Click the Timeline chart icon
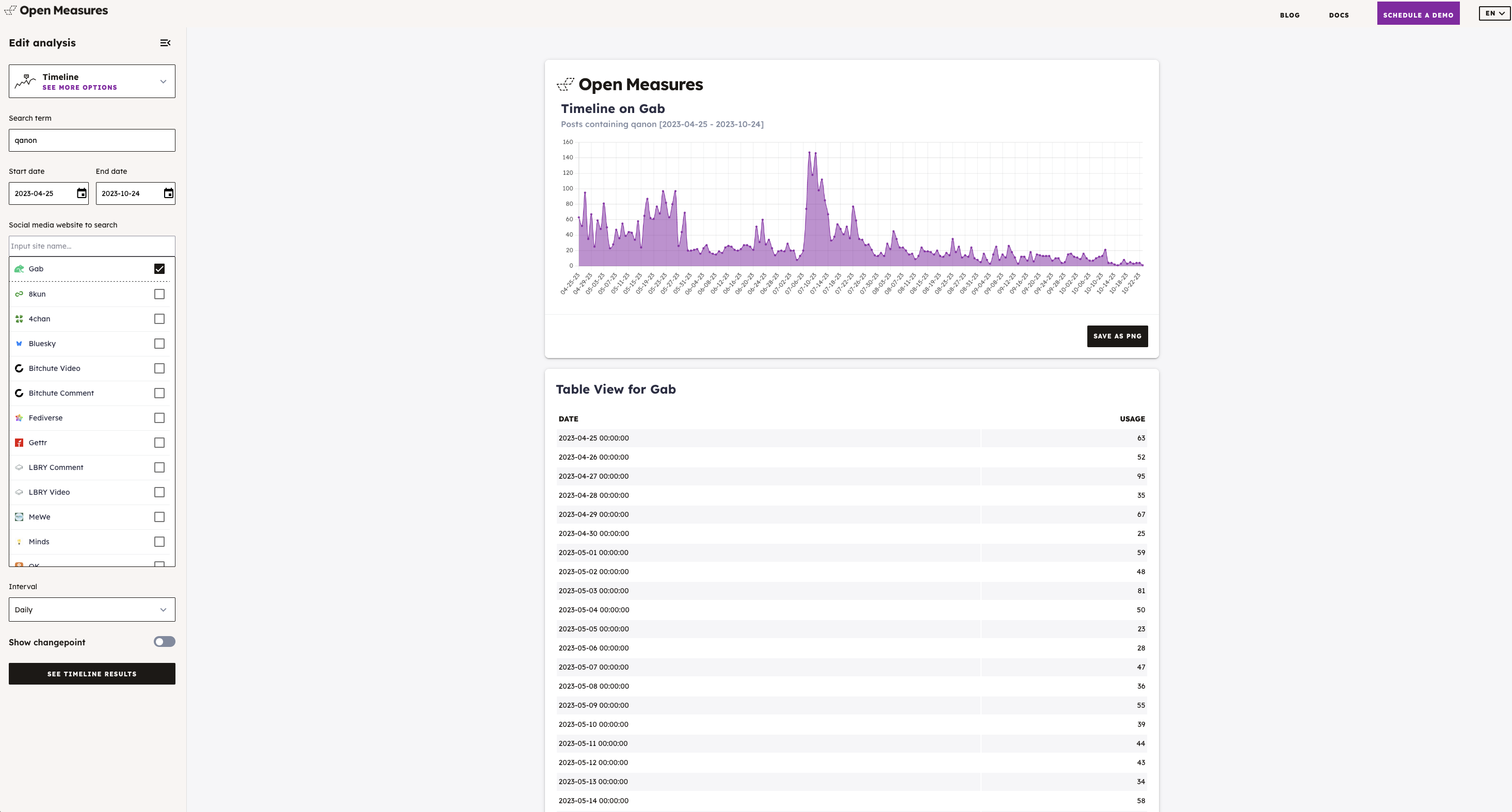The height and width of the screenshot is (812, 1512). tap(25, 81)
